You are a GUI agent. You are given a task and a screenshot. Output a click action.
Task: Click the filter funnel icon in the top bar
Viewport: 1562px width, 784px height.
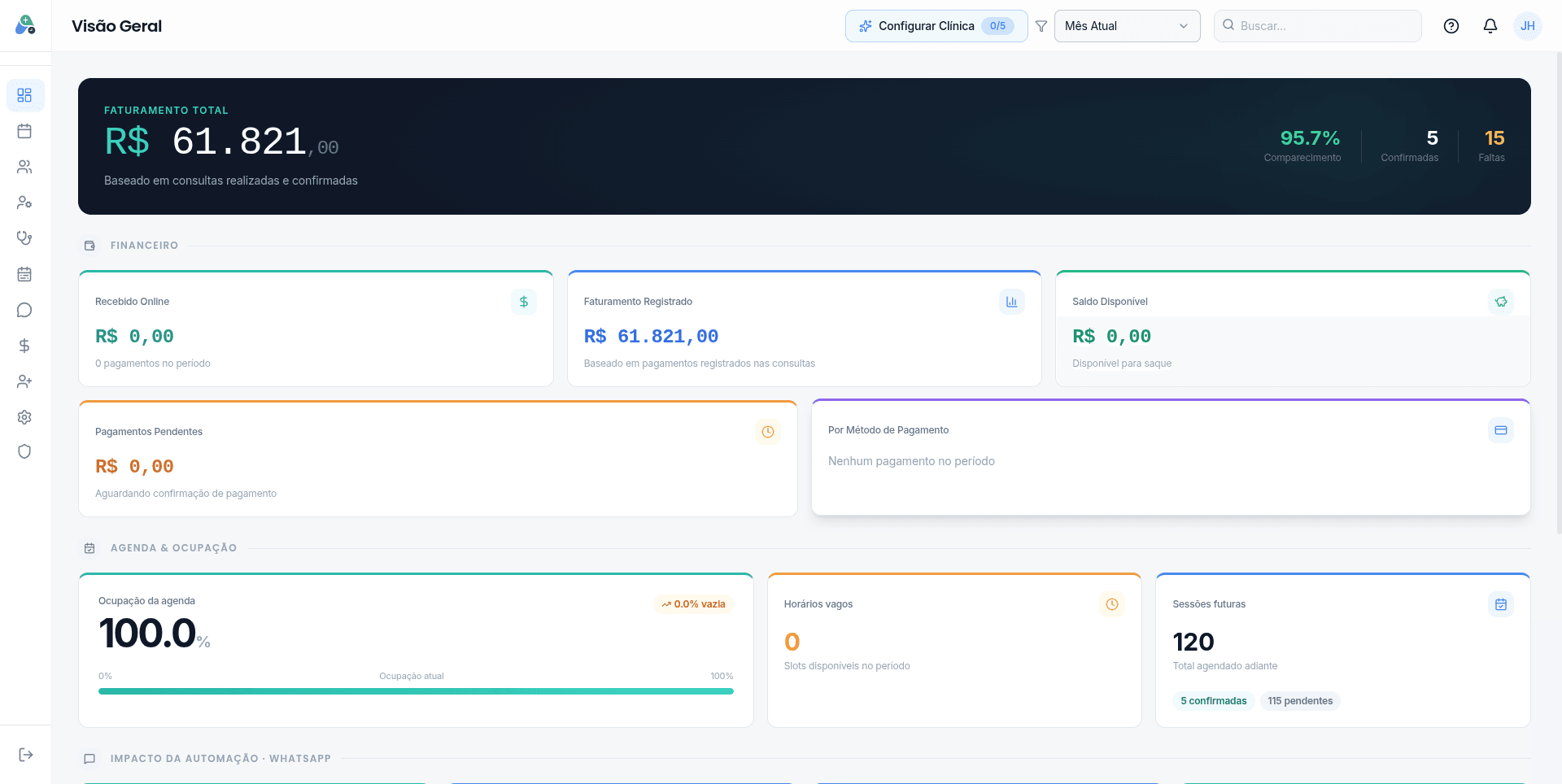[x=1041, y=25]
